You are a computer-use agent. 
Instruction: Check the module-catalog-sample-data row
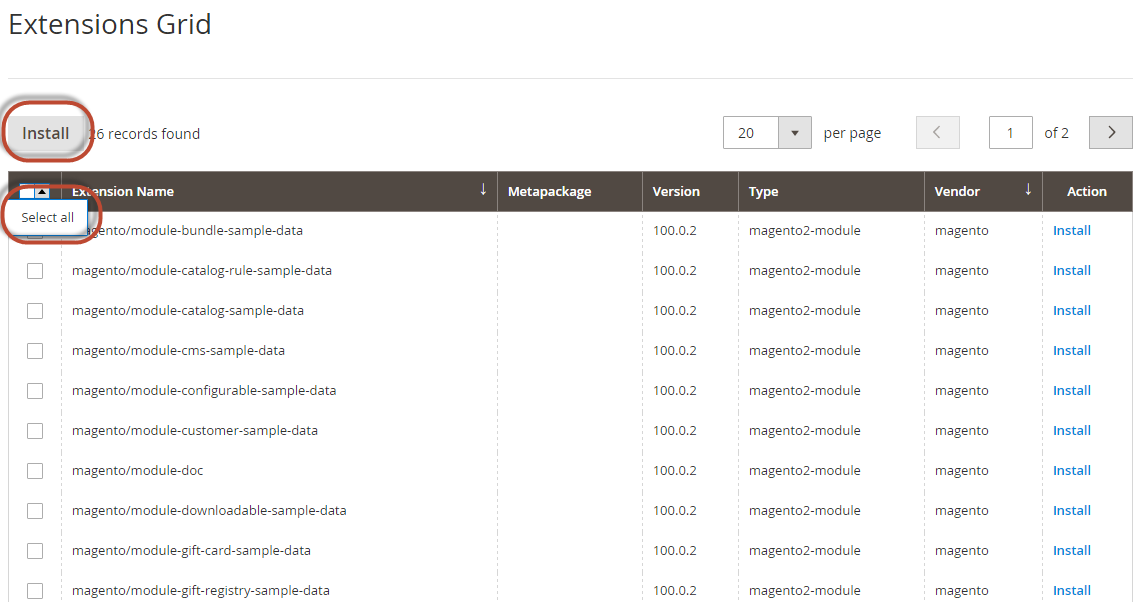(35, 311)
